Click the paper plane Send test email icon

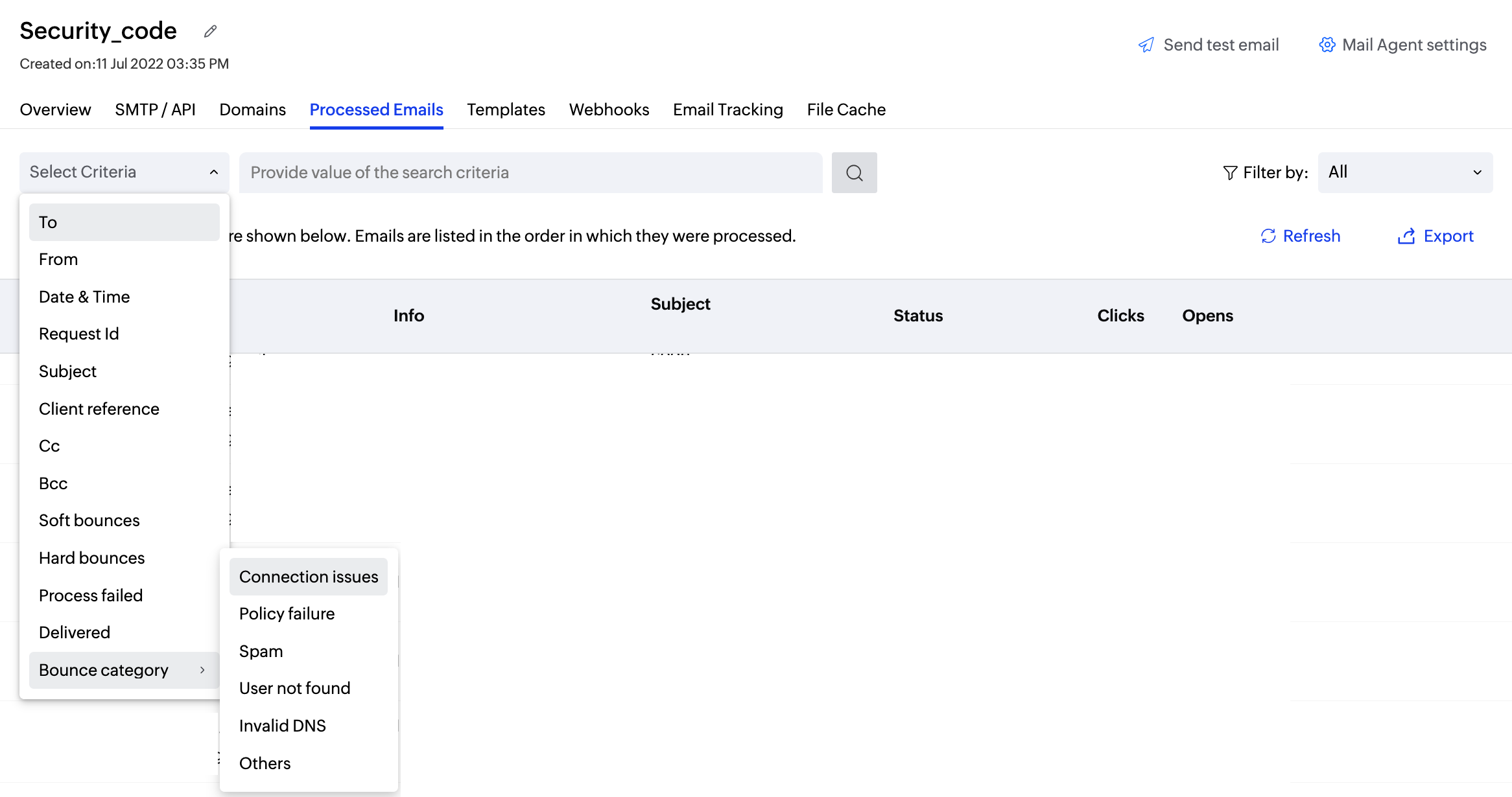(x=1146, y=45)
